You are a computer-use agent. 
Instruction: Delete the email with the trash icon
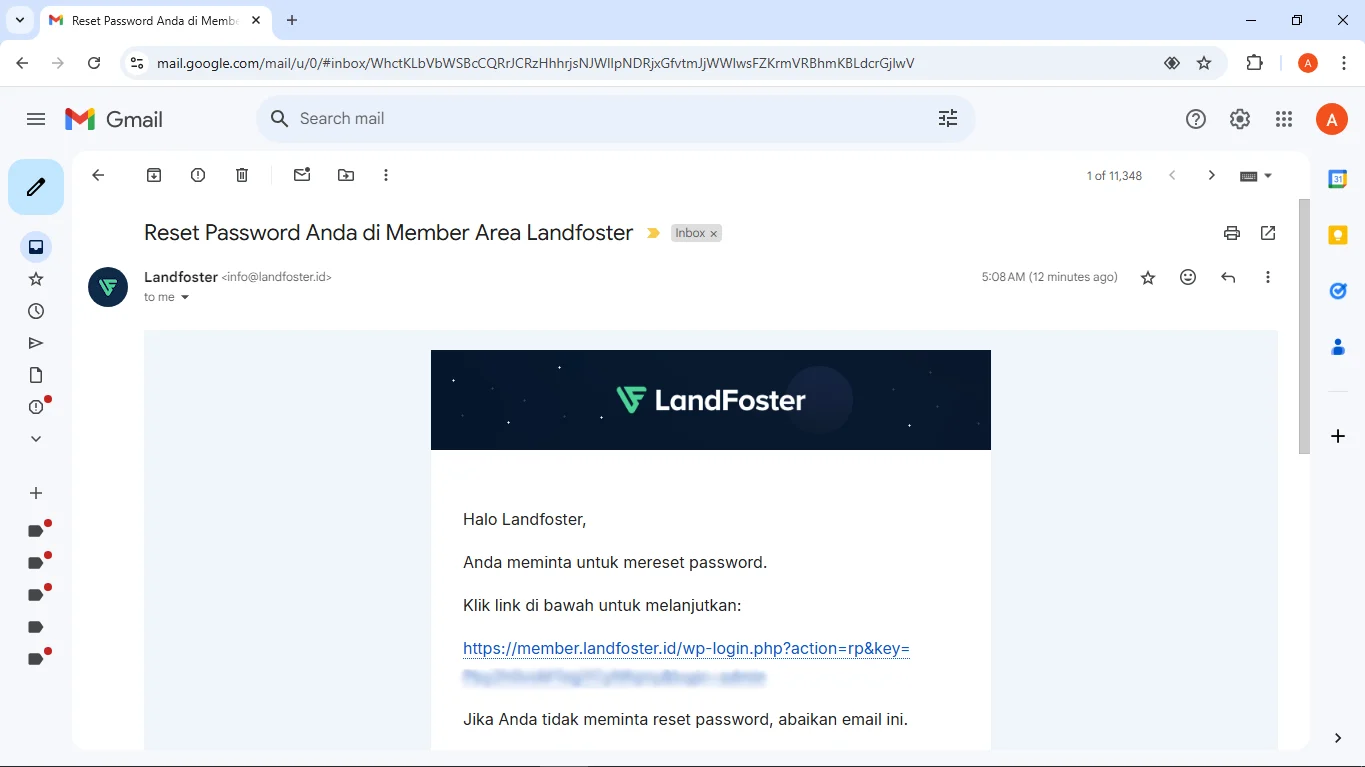[x=242, y=175]
